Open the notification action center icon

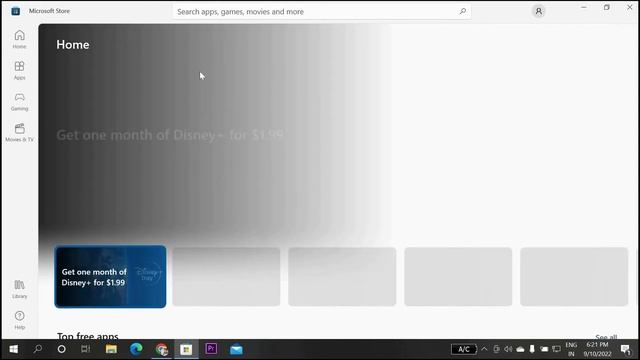pyautogui.click(x=626, y=349)
